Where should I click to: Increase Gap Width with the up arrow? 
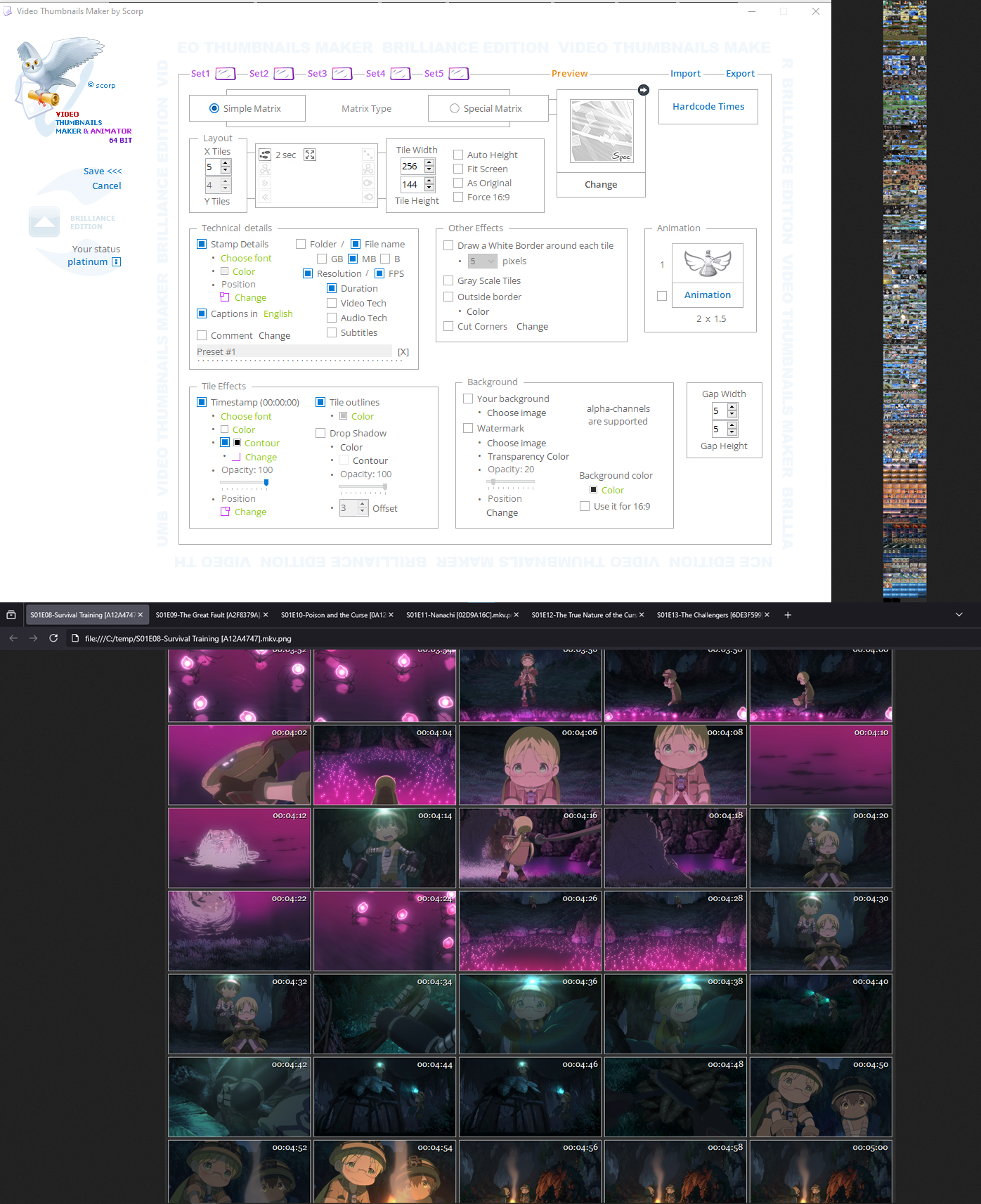[732, 407]
